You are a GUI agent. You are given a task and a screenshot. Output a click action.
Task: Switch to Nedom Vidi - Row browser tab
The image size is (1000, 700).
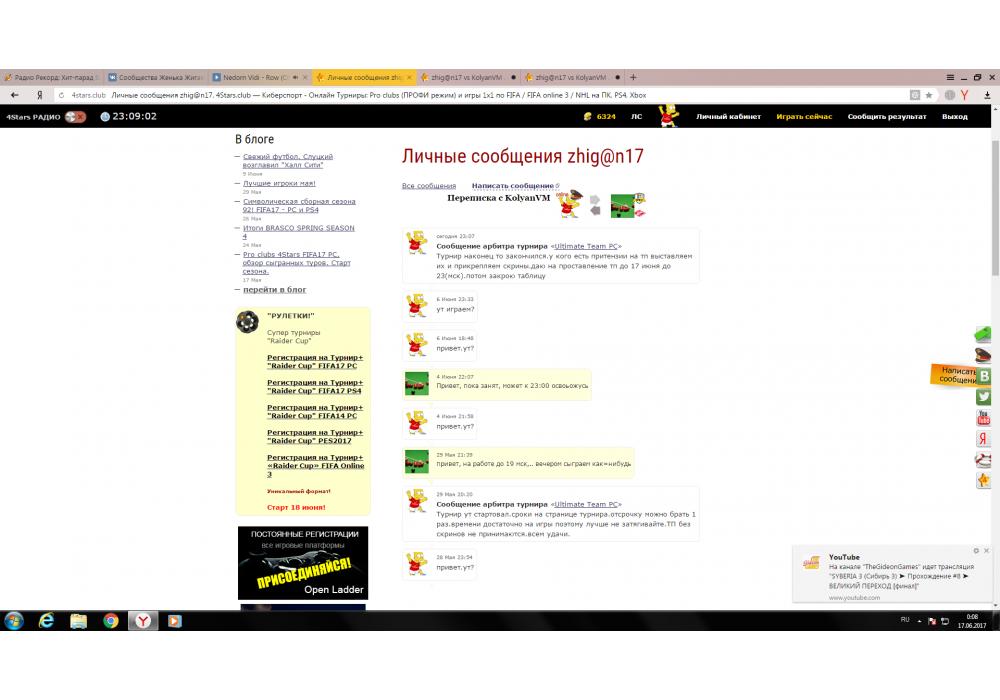point(260,77)
